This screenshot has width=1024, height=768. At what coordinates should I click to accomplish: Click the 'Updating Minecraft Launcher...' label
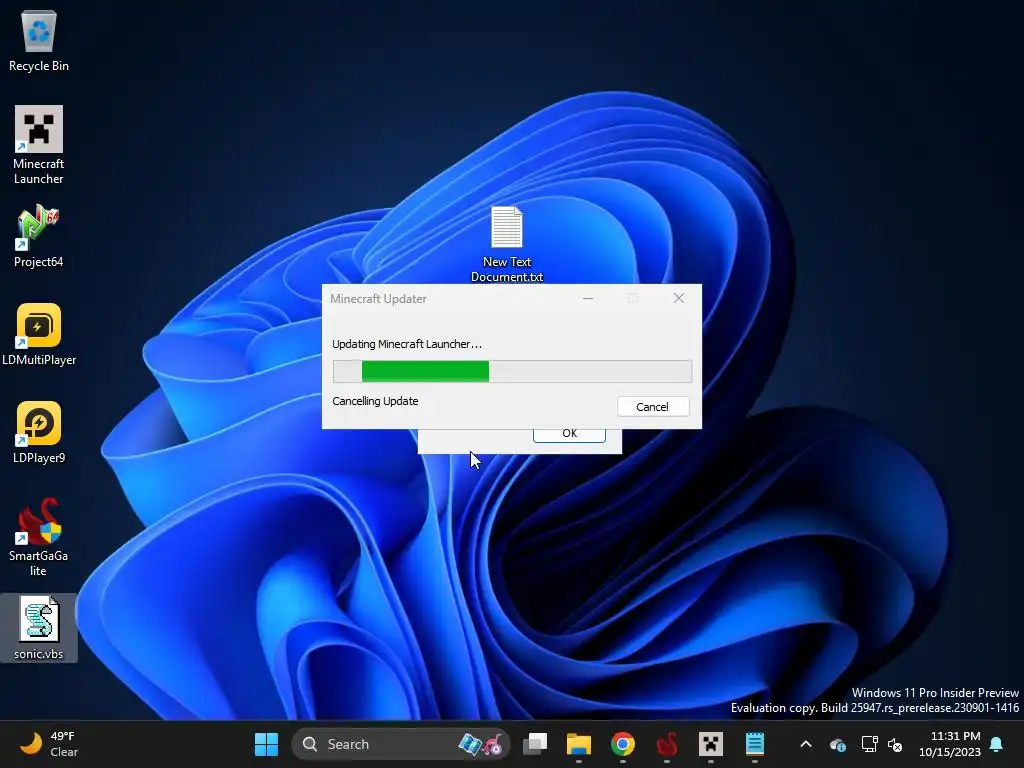coord(407,344)
